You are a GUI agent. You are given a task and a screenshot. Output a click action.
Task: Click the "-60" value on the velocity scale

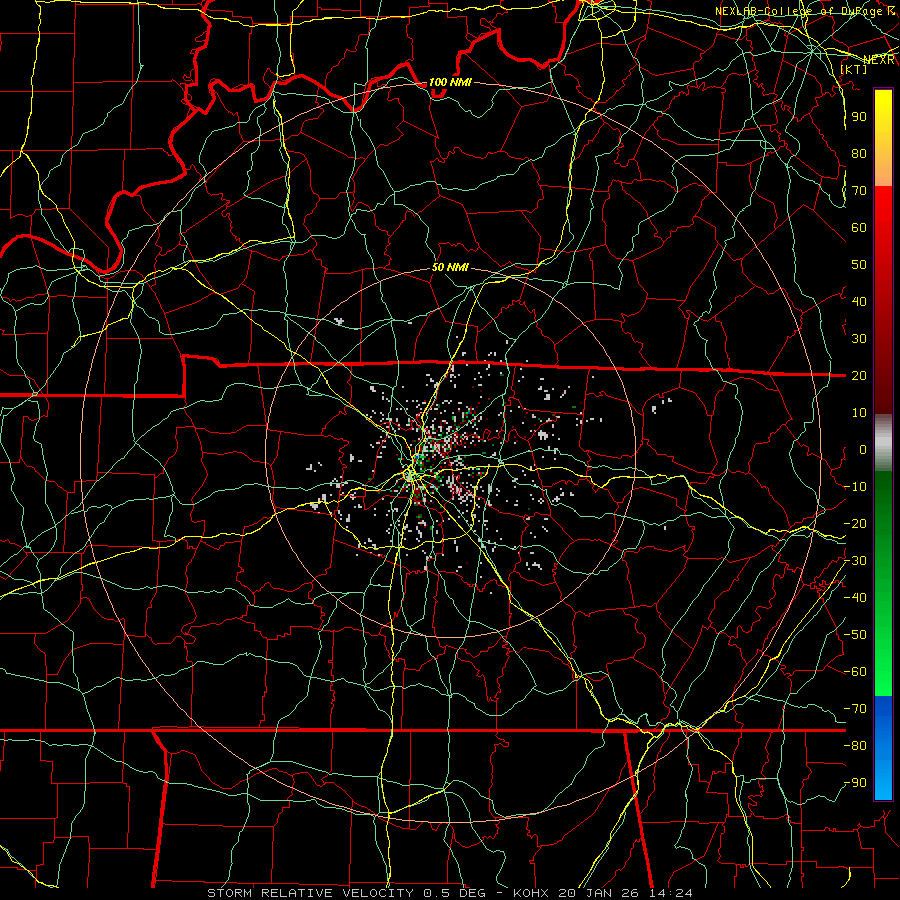[x=855, y=672]
